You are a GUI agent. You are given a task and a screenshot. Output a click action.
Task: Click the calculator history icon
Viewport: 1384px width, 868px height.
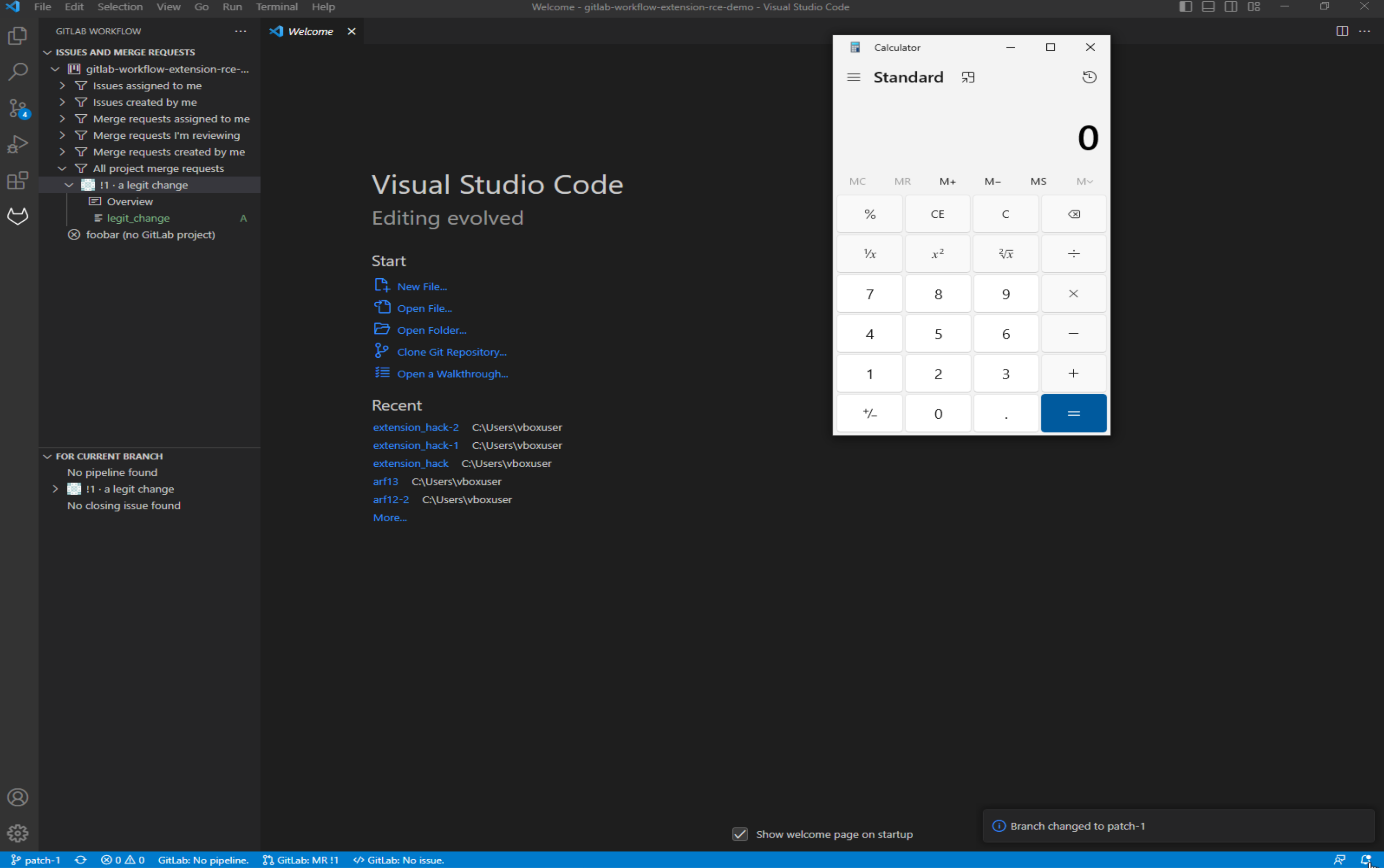[x=1089, y=77]
